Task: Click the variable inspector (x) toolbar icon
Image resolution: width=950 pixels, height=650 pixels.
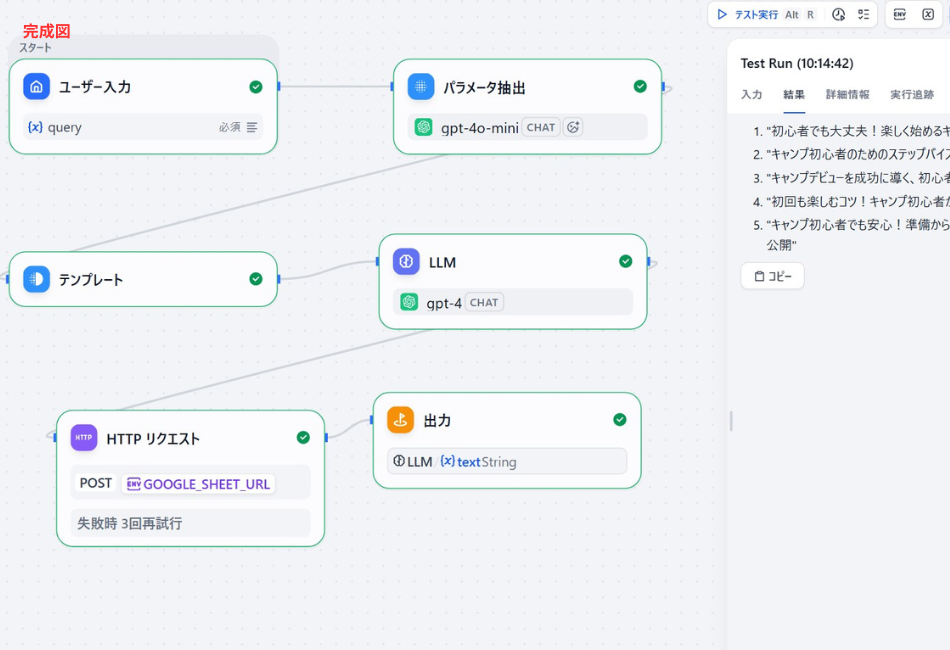Action: [x=928, y=15]
